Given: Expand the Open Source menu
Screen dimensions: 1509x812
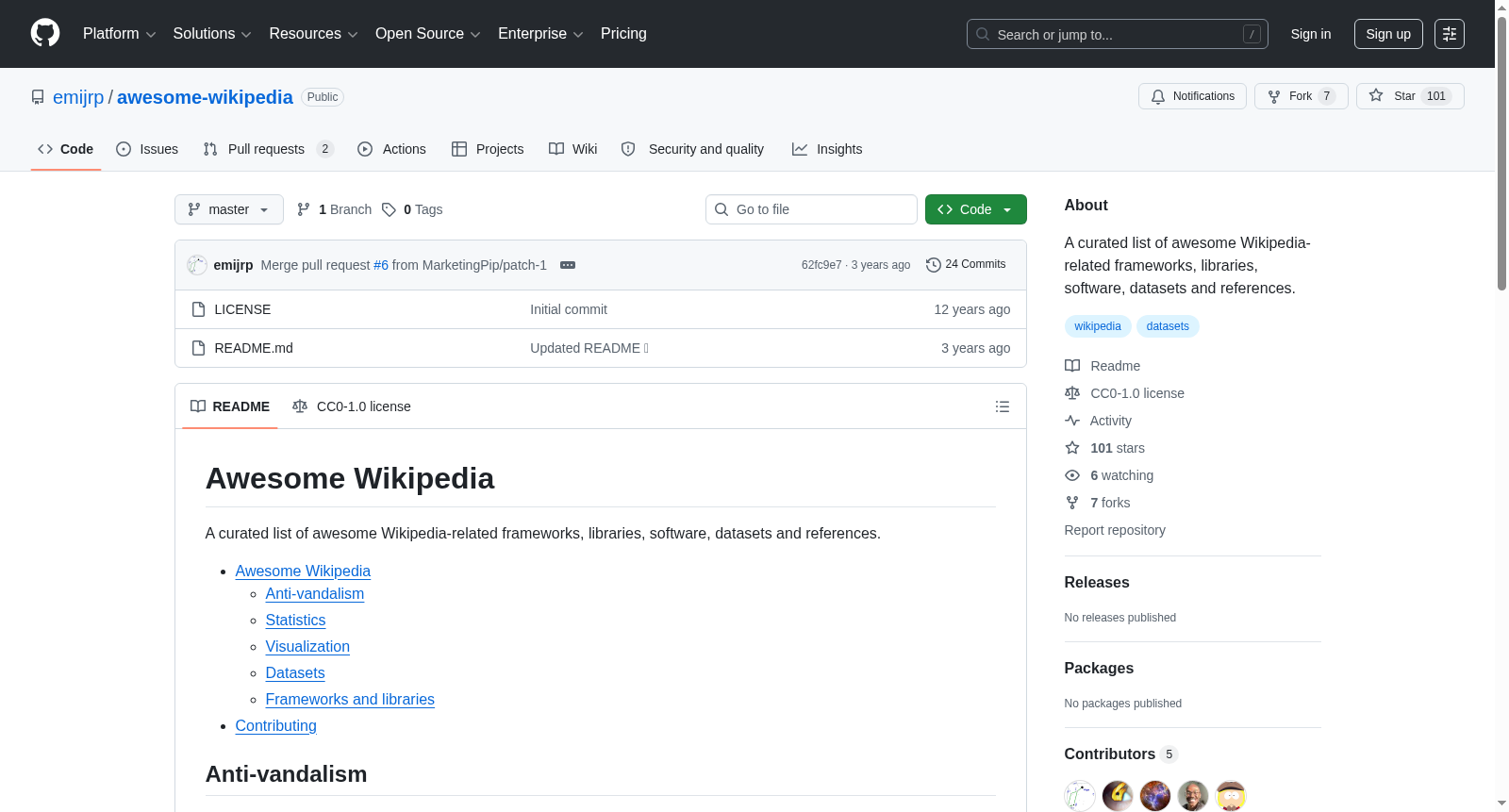Looking at the screenshot, I should pos(428,34).
